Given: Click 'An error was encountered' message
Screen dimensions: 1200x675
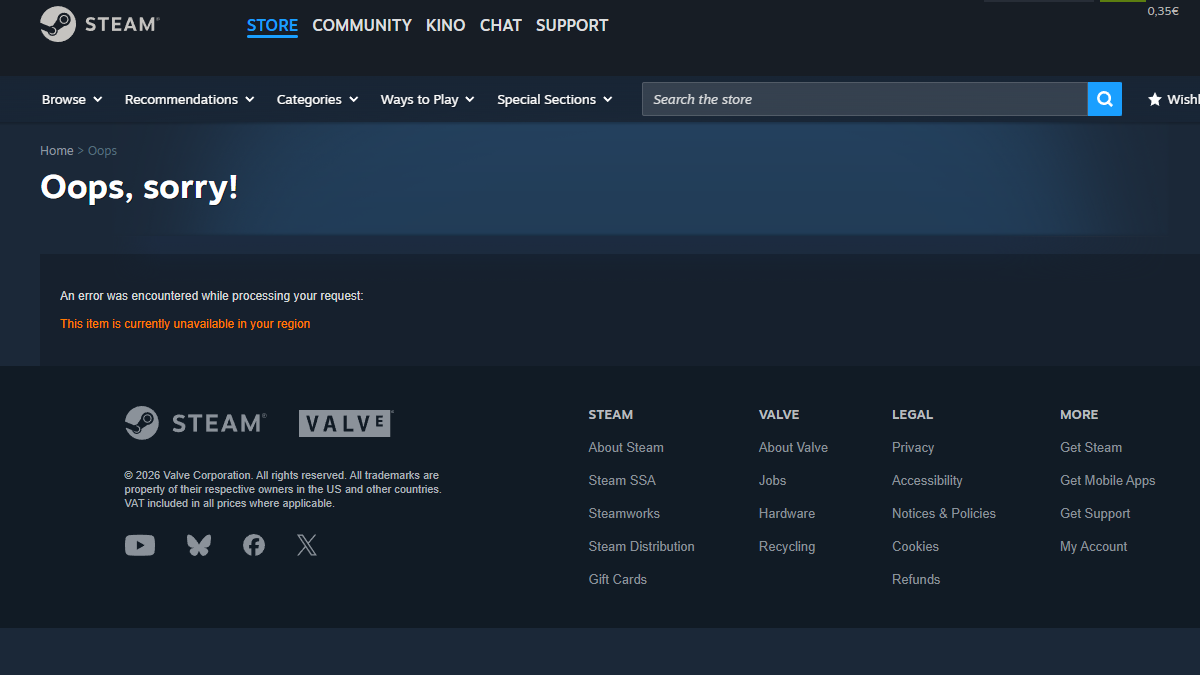Looking at the screenshot, I should 212,296.
